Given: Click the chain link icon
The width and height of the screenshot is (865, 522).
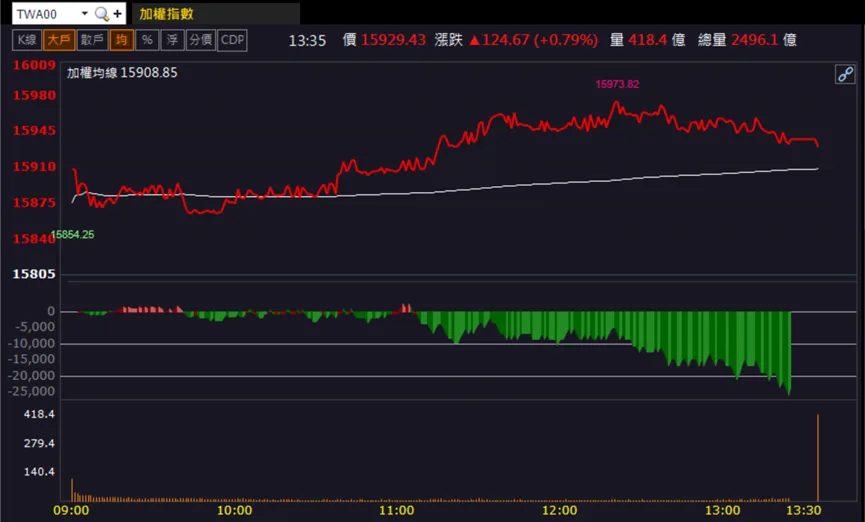Looking at the screenshot, I should 845,74.
